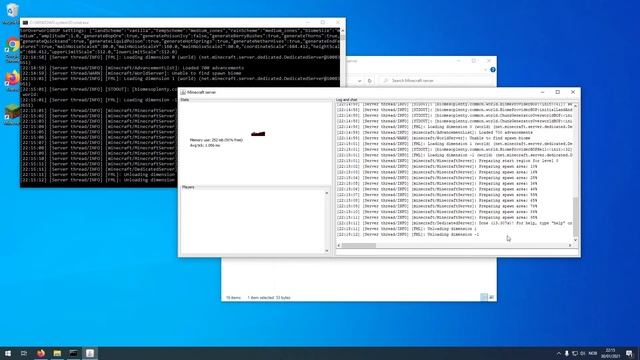
Task: Click the Log and chat horizontal scrollbar thumb
Action: [358, 245]
